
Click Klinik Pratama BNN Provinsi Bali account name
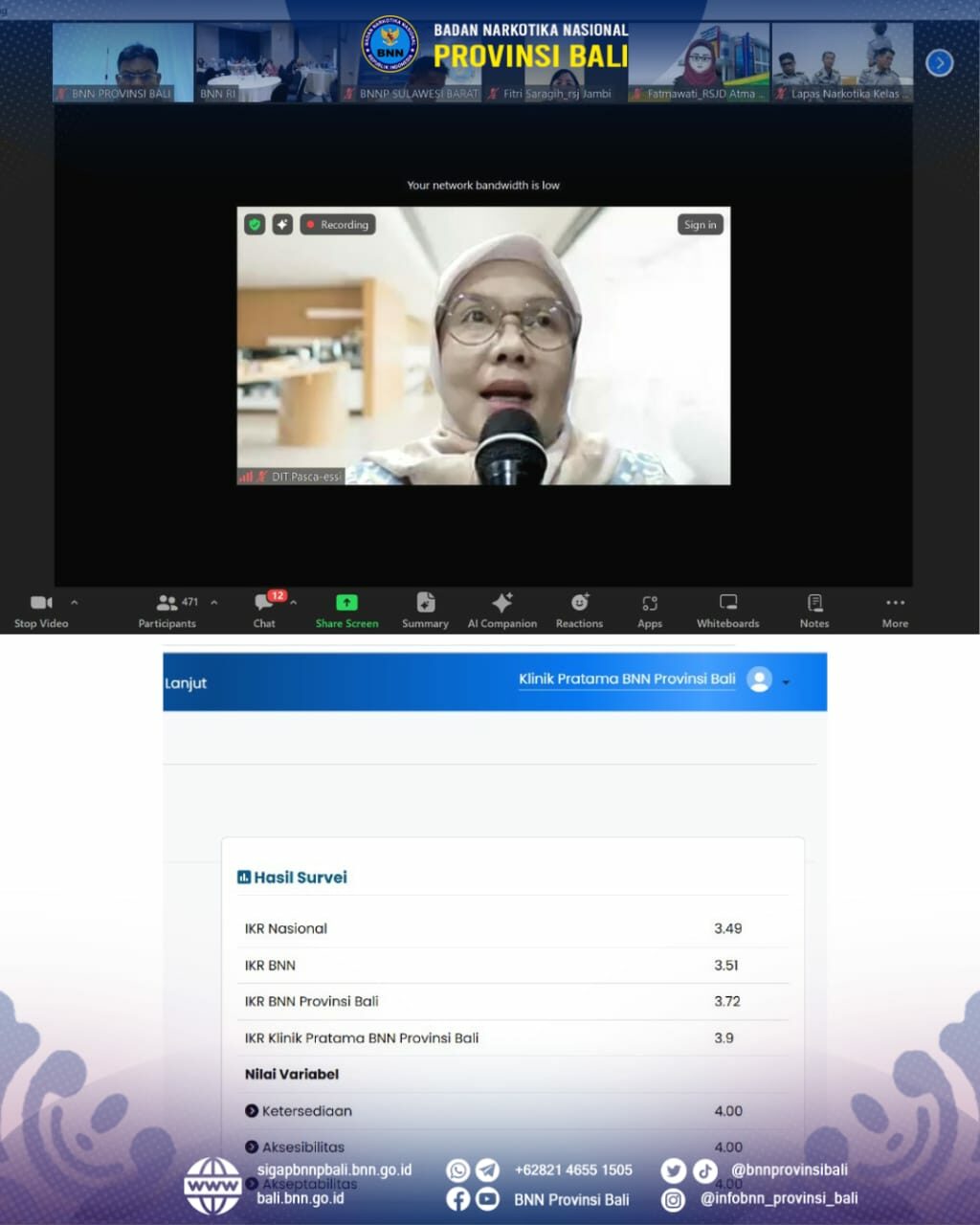coord(627,679)
